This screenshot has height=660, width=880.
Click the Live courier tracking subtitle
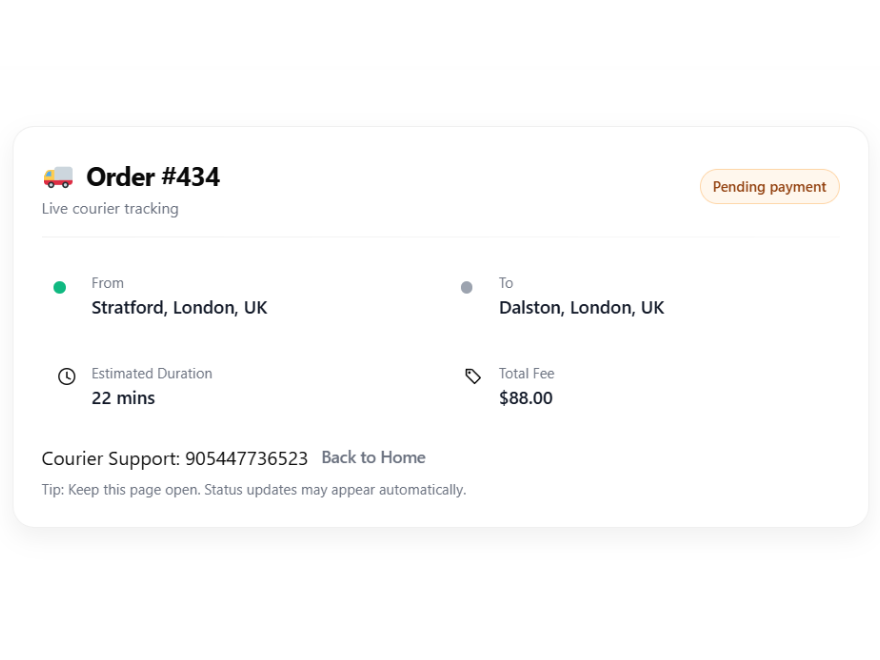[110, 209]
